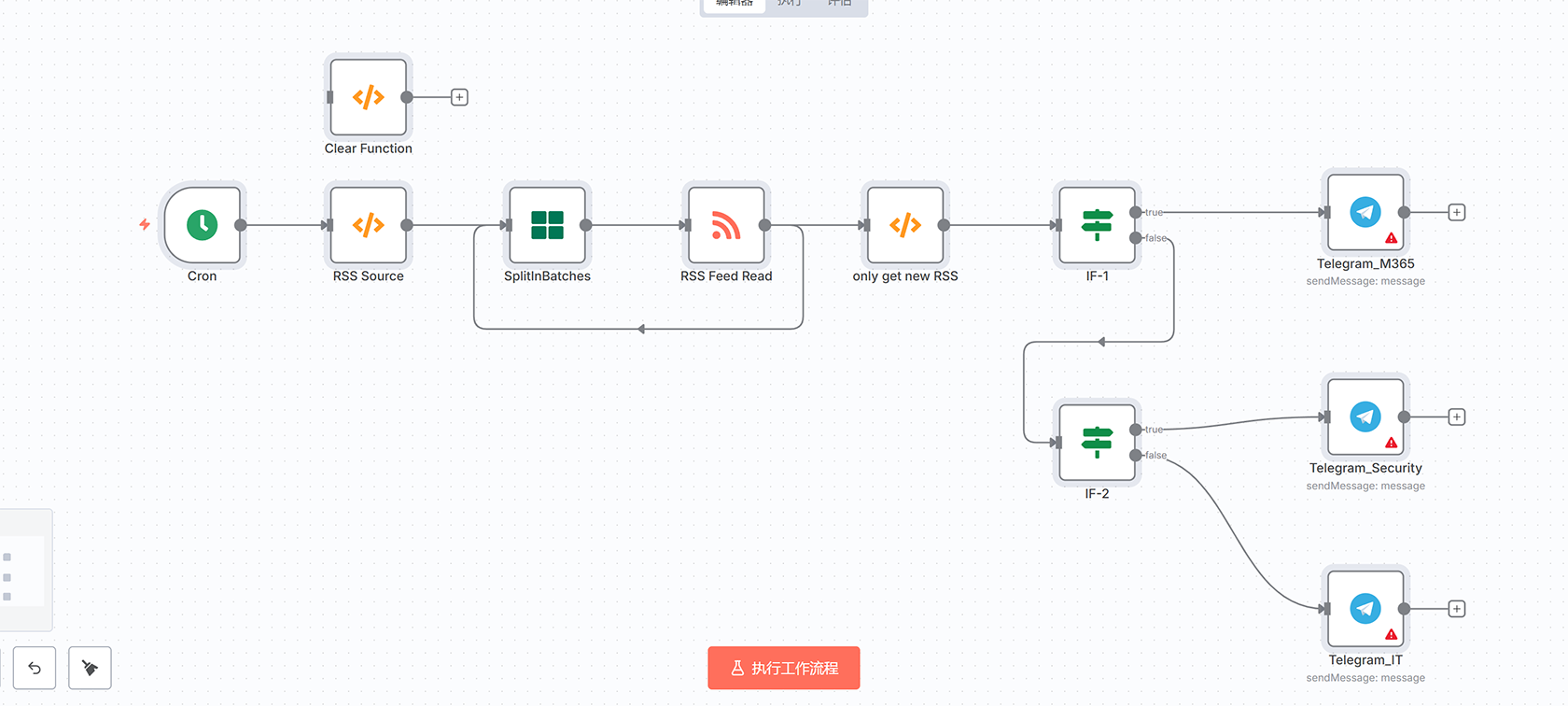This screenshot has width=1568, height=706.
Task: Switch to the 执行 tab
Action: (x=790, y=4)
